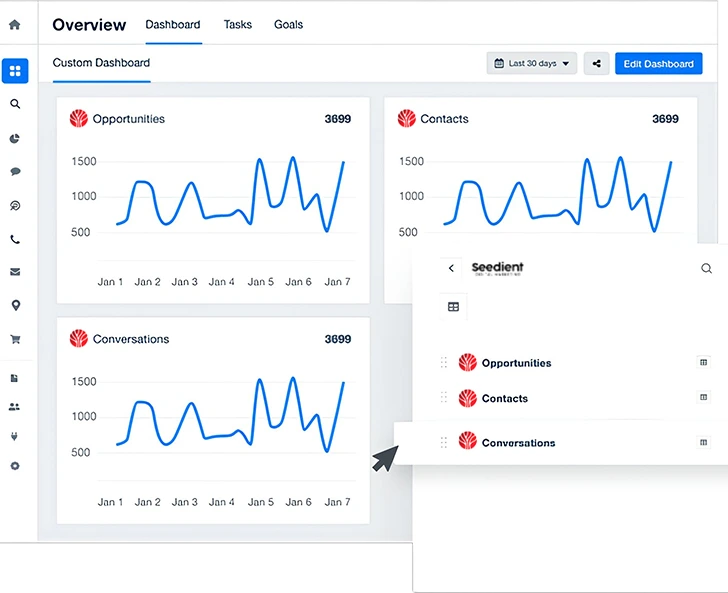Click the table layout icon under Seedient
The width and height of the screenshot is (728, 593).
(454, 307)
